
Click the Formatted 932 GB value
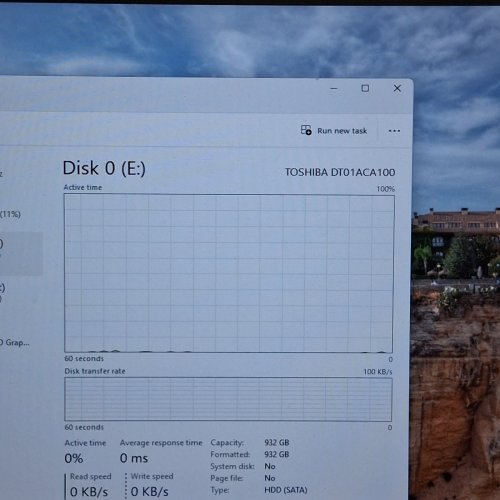277,454
